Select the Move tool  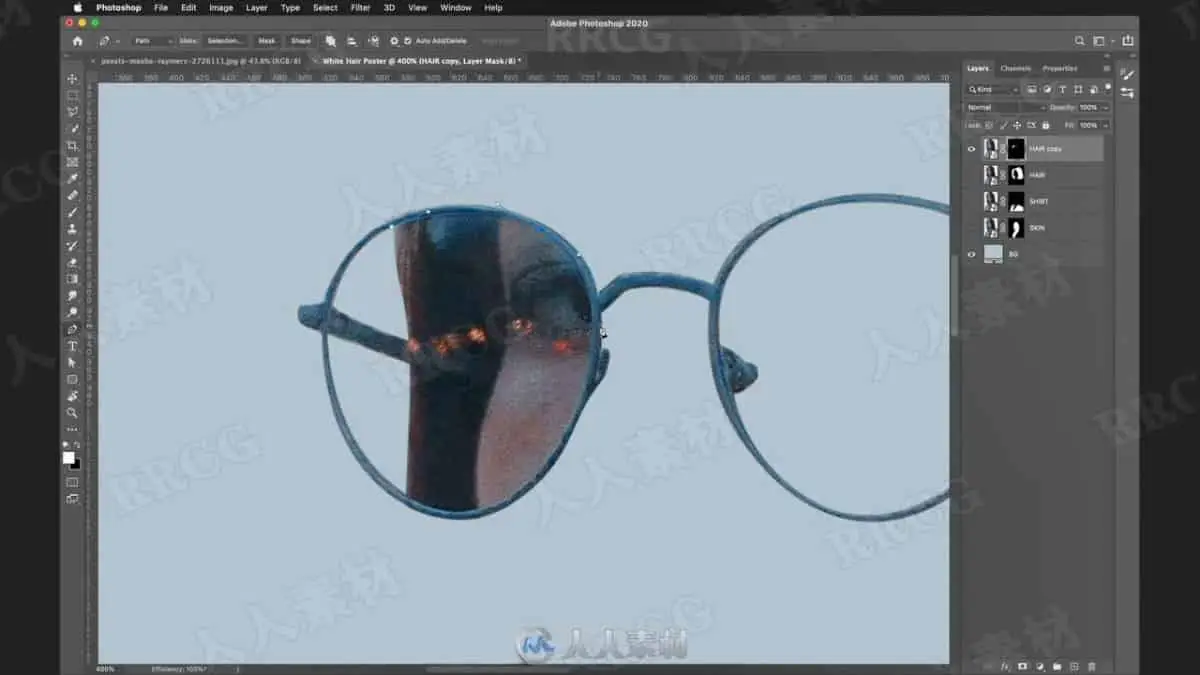pyautogui.click(x=72, y=79)
